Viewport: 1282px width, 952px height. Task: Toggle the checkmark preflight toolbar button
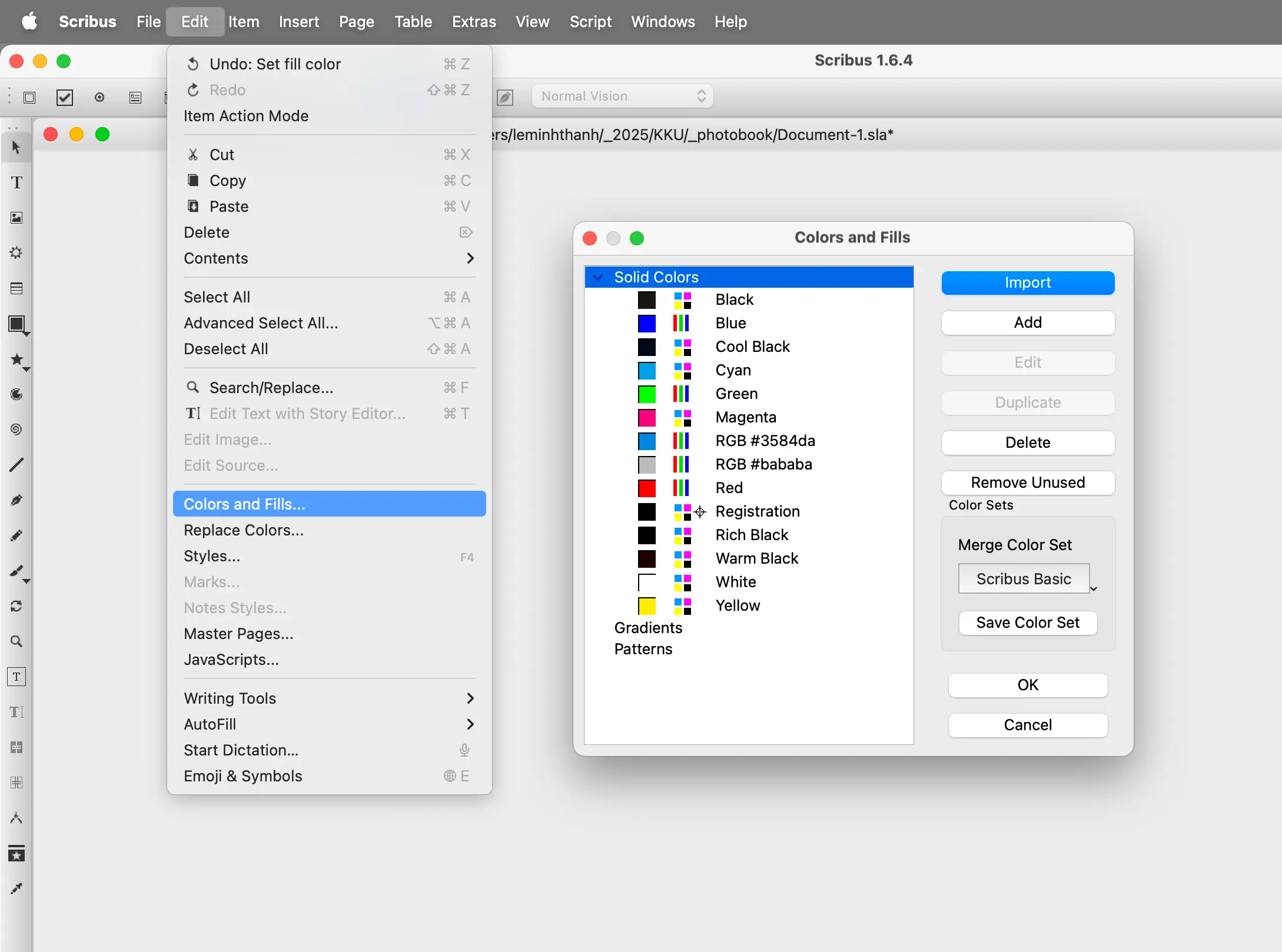click(65, 97)
